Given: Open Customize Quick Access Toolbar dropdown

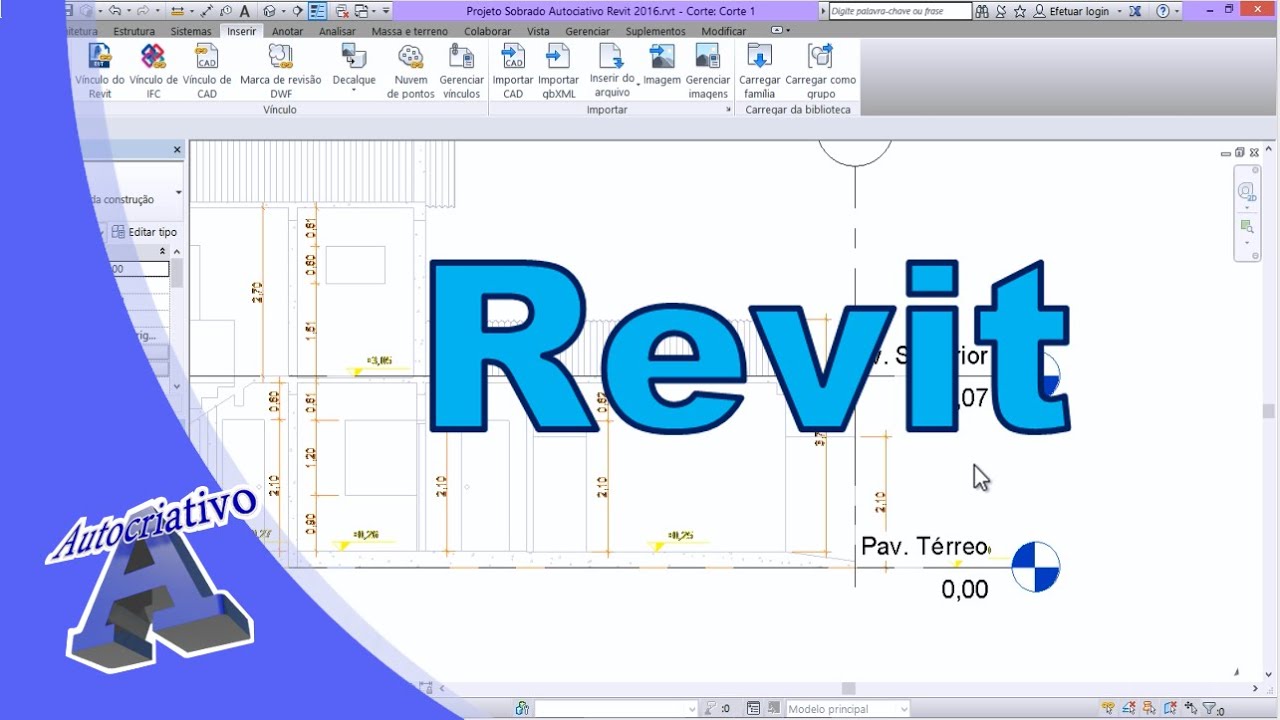Looking at the screenshot, I should coord(387,11).
